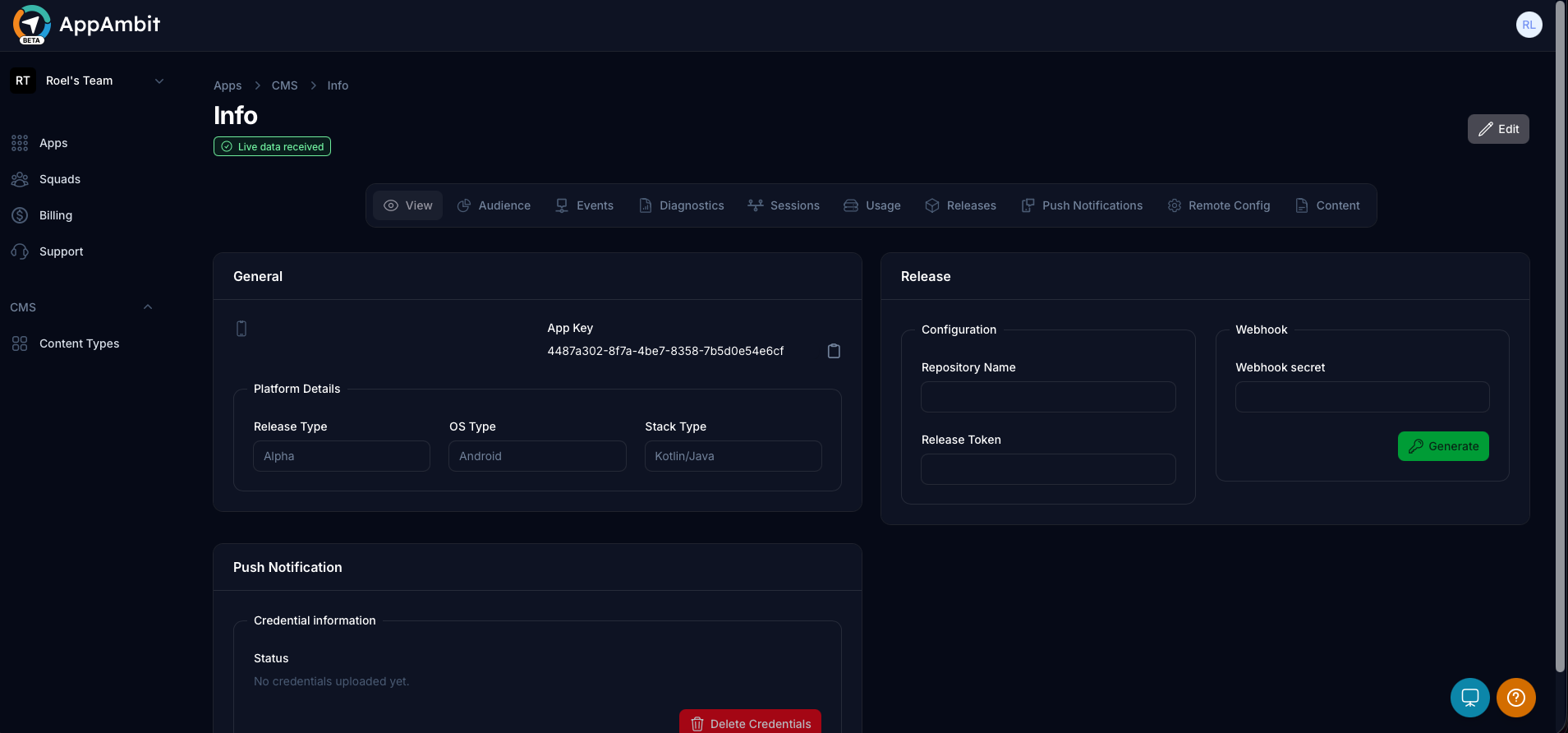Click the AppAmbit logo icon
The height and width of the screenshot is (733, 1568).
(31, 24)
